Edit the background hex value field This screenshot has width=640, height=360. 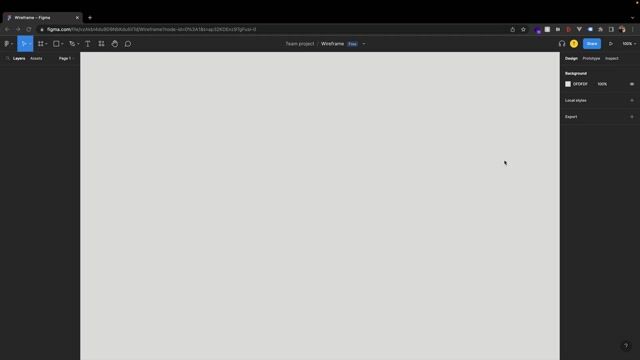(x=580, y=84)
